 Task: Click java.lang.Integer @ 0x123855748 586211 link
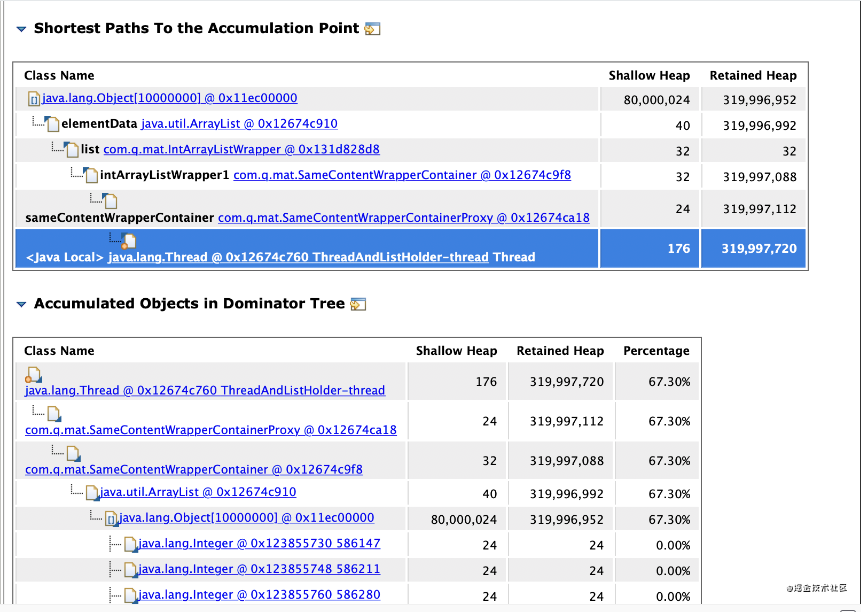pyautogui.click(x=258, y=569)
